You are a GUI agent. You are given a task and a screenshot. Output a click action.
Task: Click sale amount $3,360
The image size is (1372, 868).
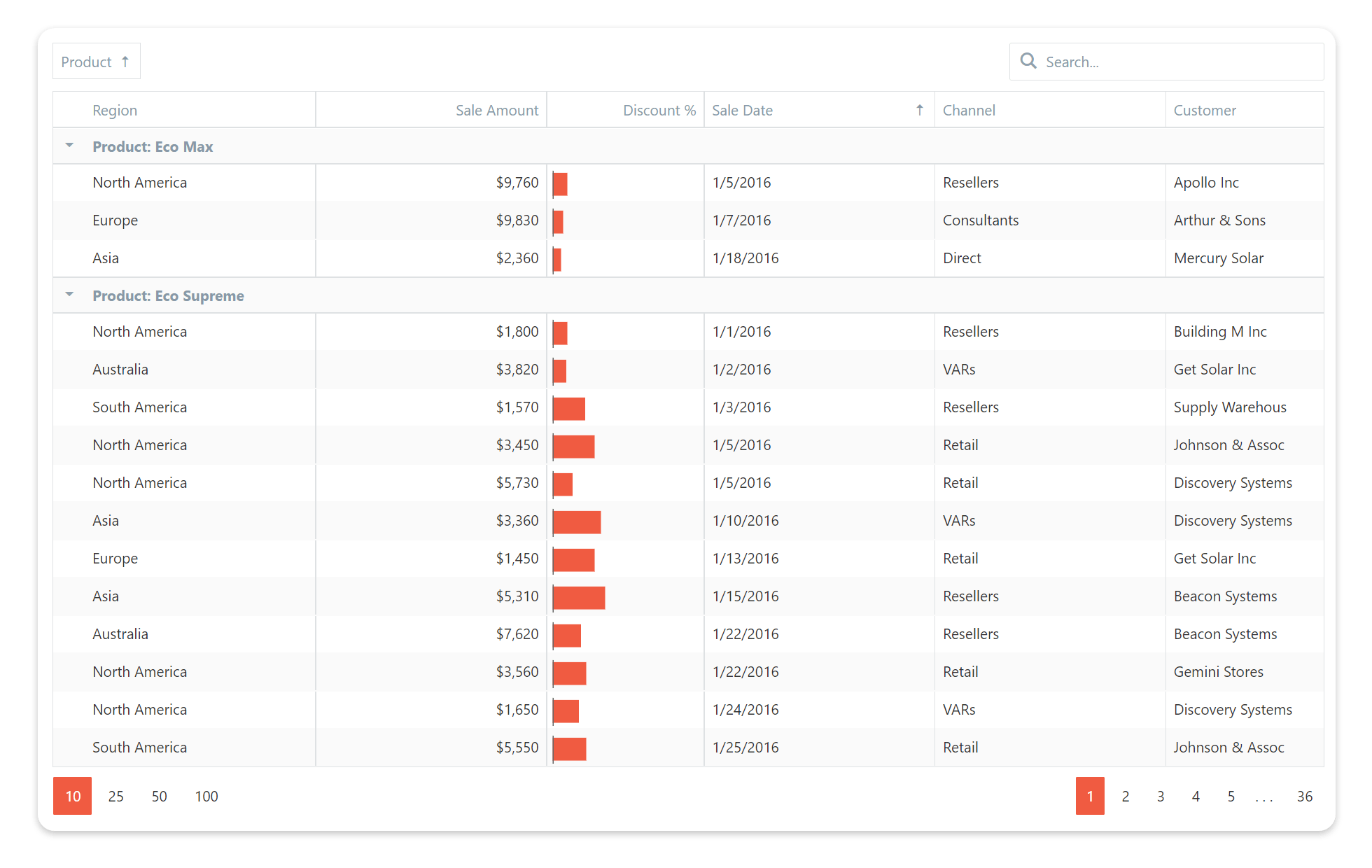(x=517, y=521)
